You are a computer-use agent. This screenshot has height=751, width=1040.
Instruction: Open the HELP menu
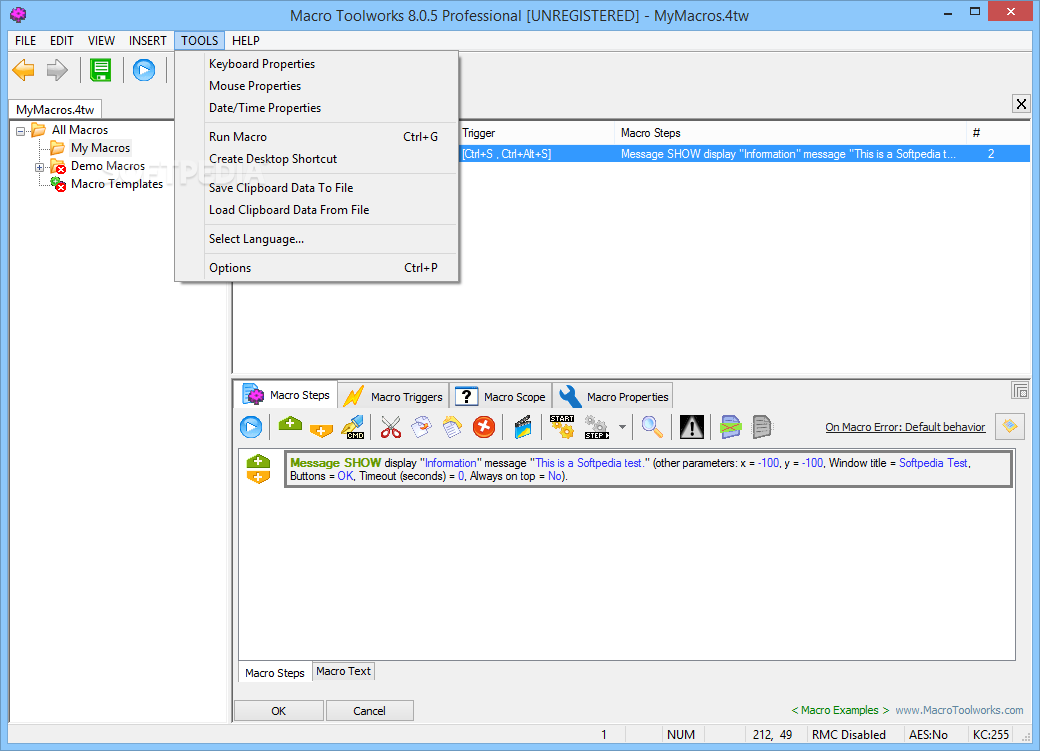coord(245,40)
